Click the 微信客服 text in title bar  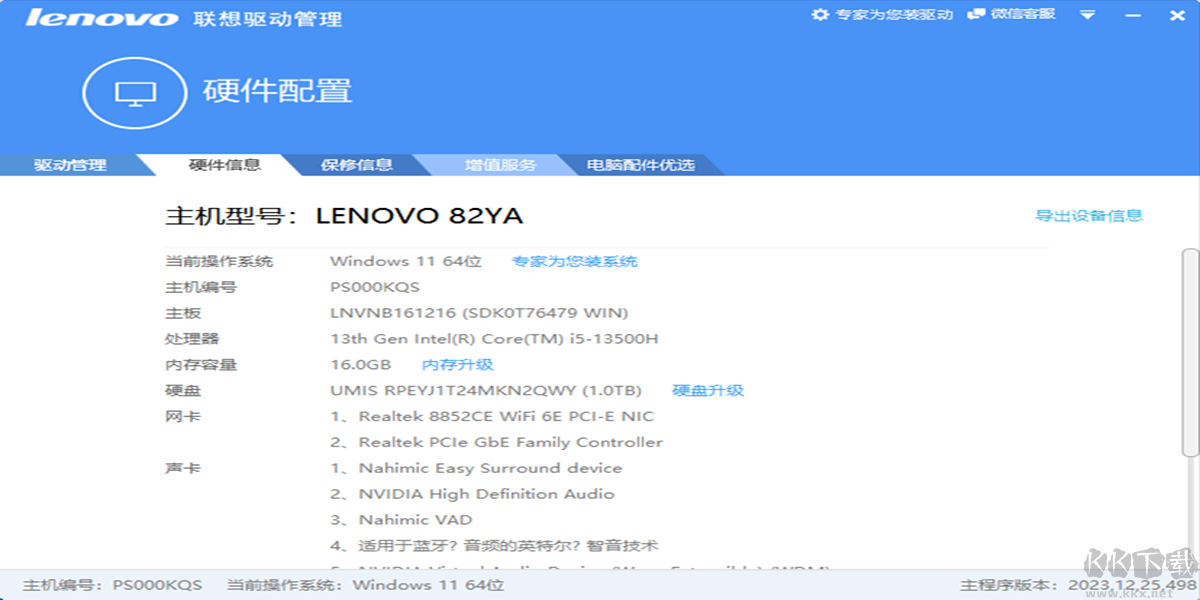click(1023, 14)
